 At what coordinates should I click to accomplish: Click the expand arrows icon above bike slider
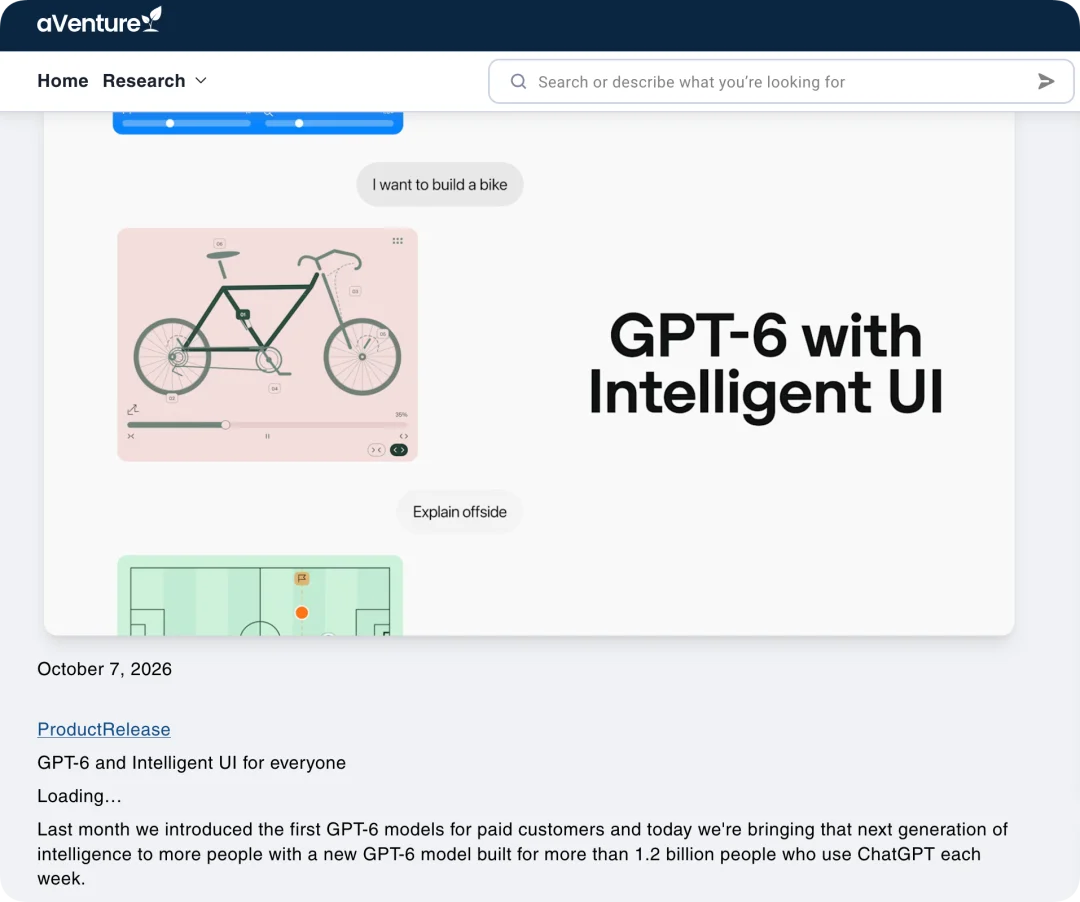click(133, 410)
